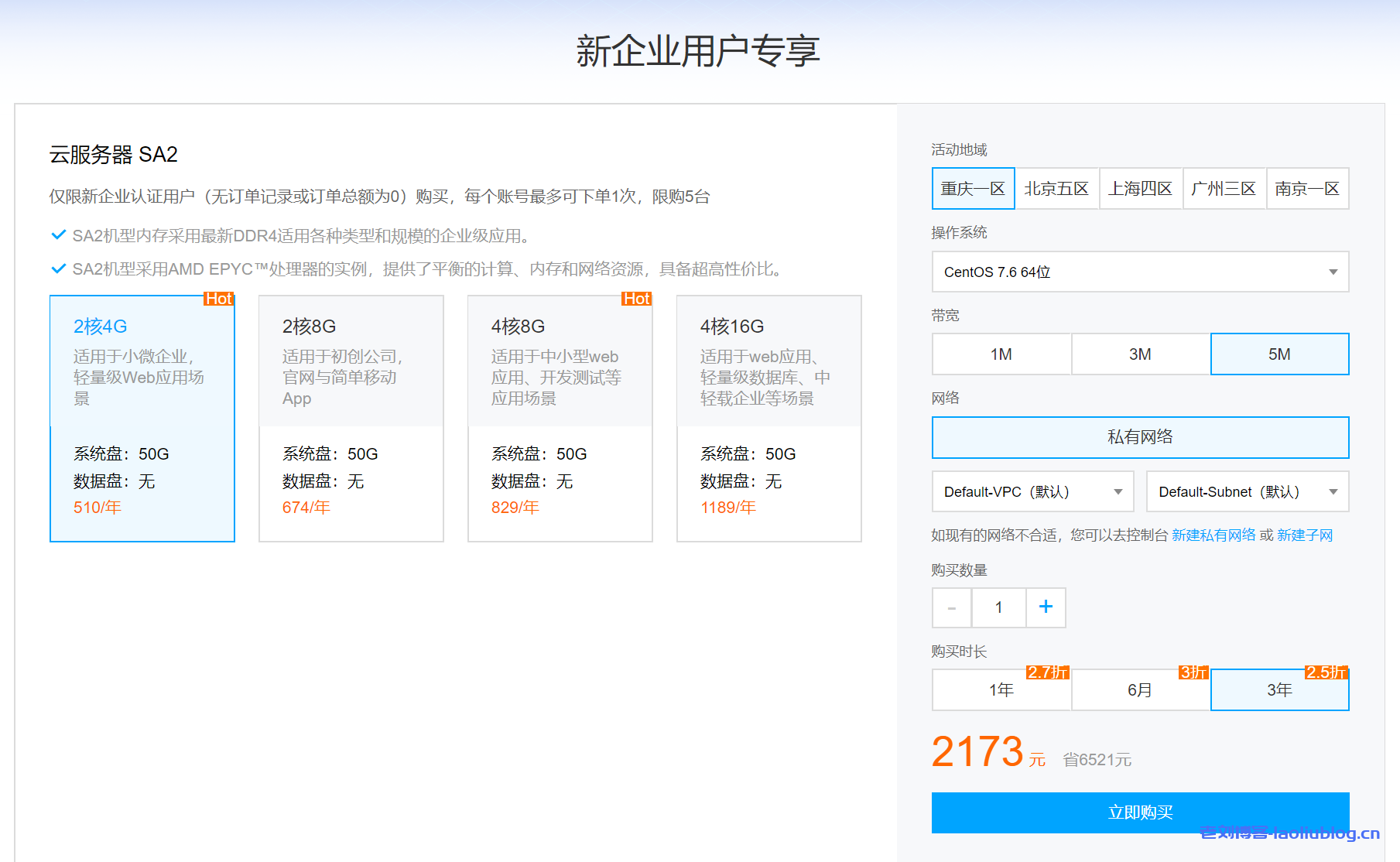Select the 1M bandwidth option
Screen dimensions: 1400x862
pos(1001,354)
